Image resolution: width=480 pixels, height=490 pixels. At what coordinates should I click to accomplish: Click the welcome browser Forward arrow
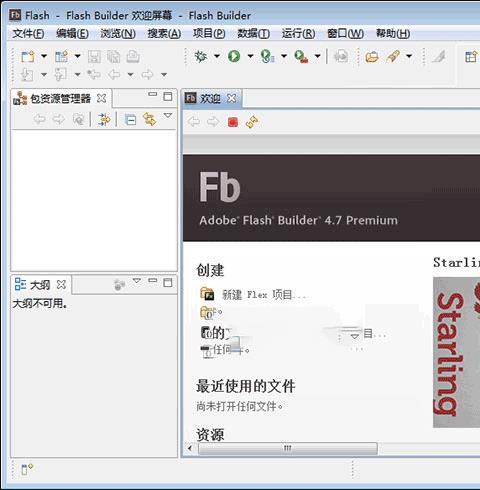click(x=213, y=122)
